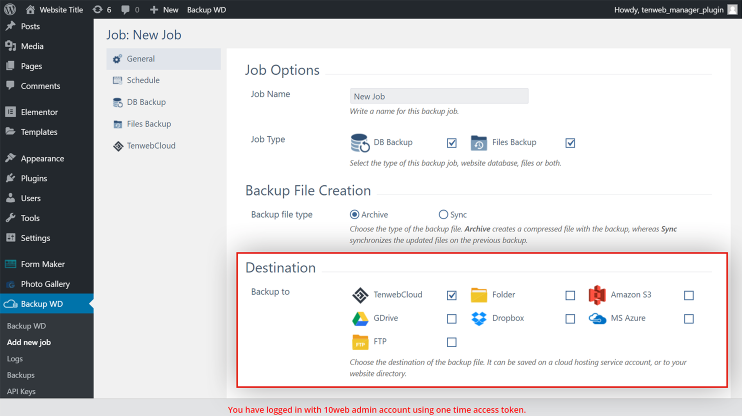Tick the GDrive destination checkbox

click(x=452, y=319)
